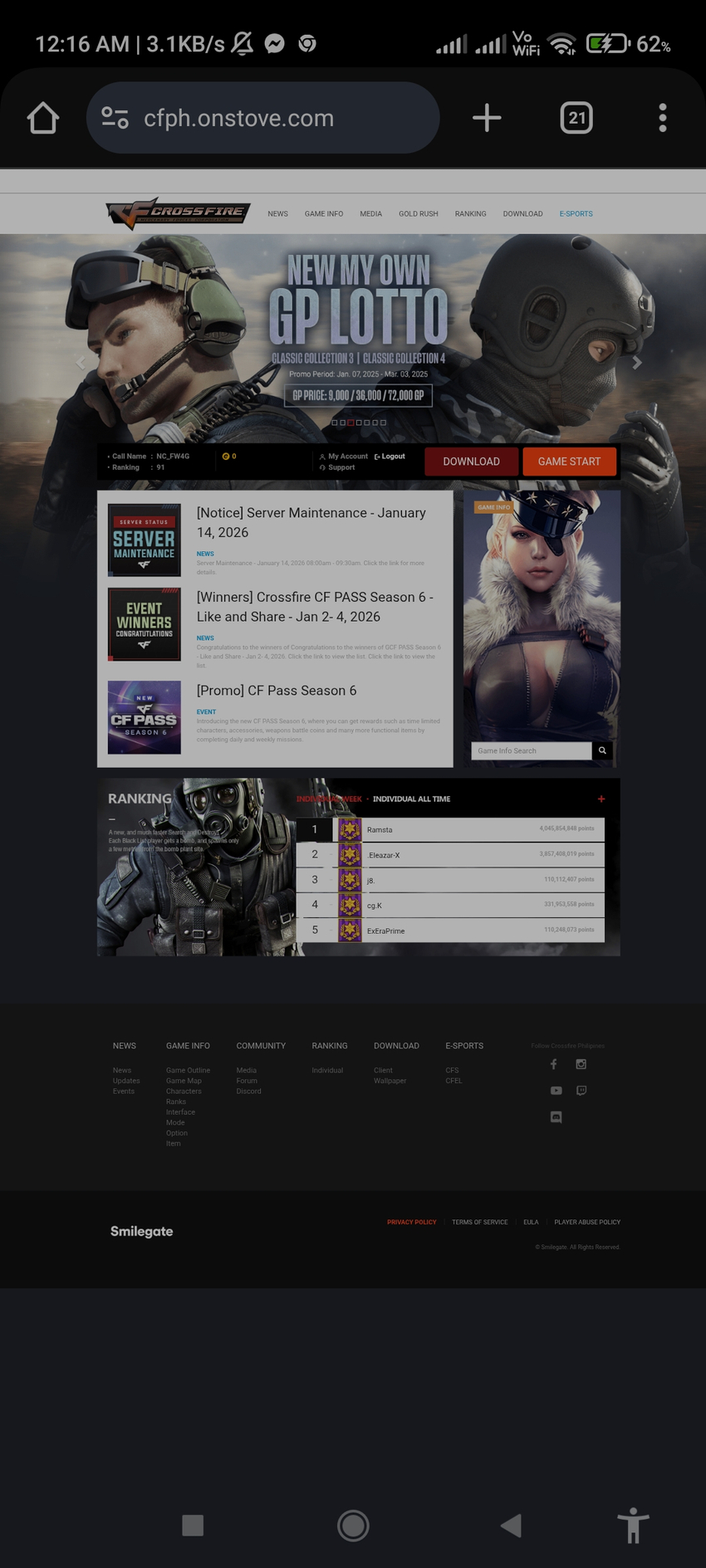This screenshot has width=706, height=1568.
Task: Open Crossfire Philippines Facebook page icon
Action: click(x=554, y=1064)
